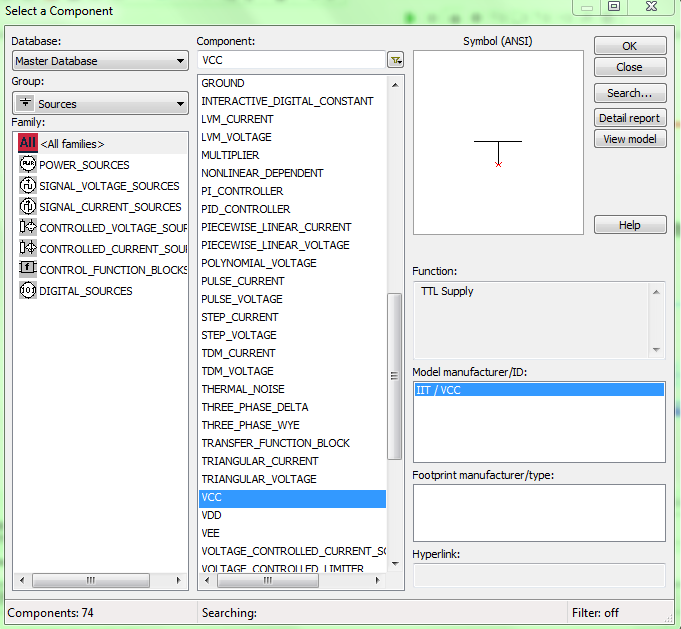This screenshot has width=681, height=629.
Task: Open the Search... dialog
Action: (630, 93)
